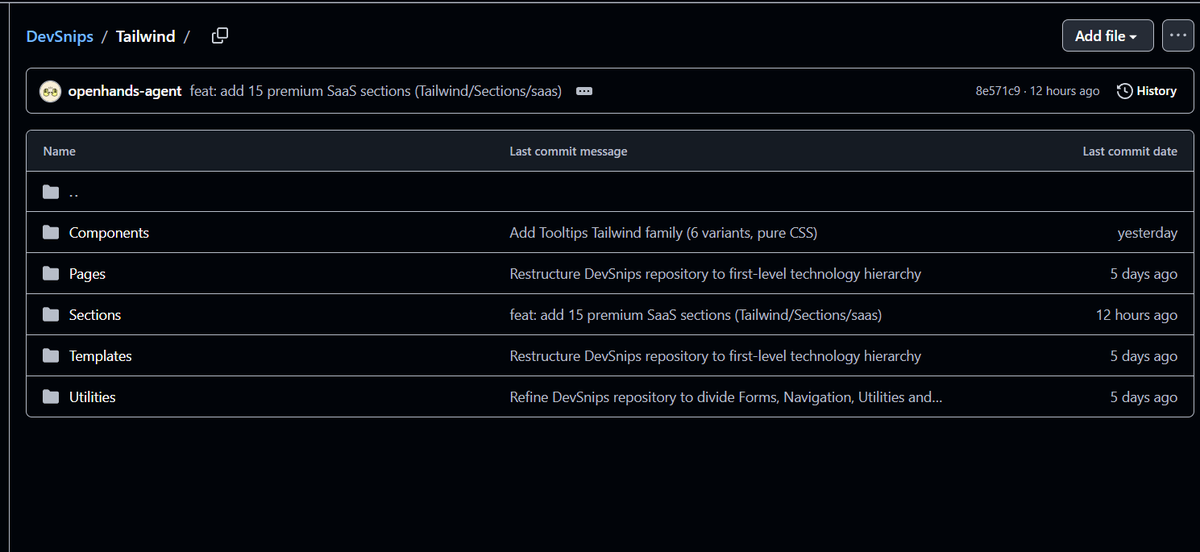Open the Templates row Restructure DevSnips commit message
Image resolution: width=1200 pixels, height=552 pixels.
(715, 356)
